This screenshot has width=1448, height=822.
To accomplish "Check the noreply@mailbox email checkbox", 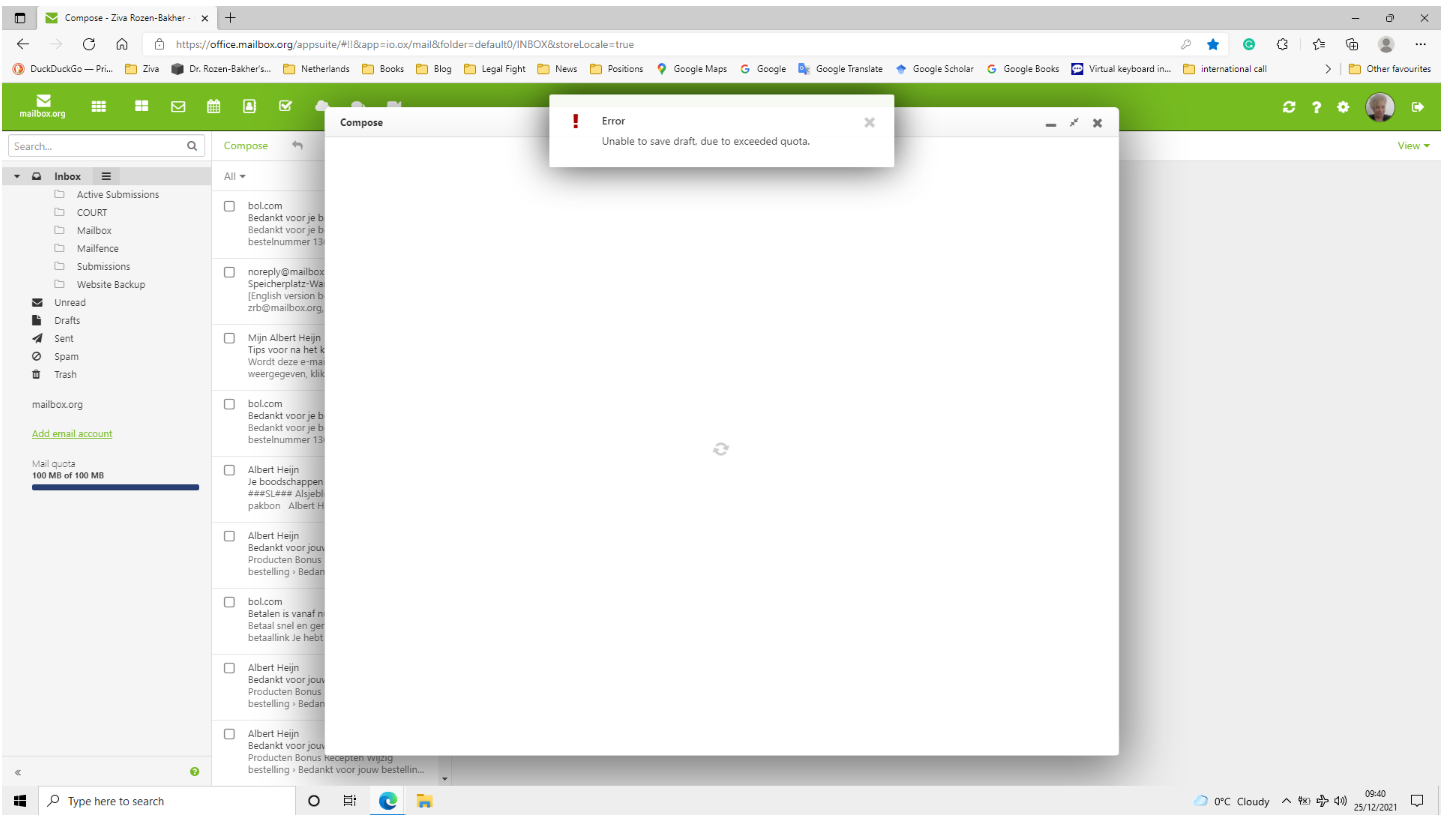I will (x=229, y=272).
